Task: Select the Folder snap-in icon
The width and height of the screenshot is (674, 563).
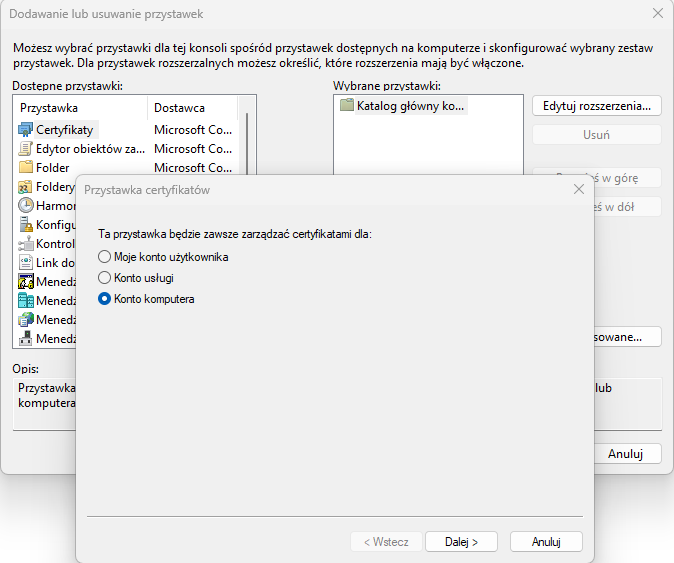Action: (x=26, y=168)
